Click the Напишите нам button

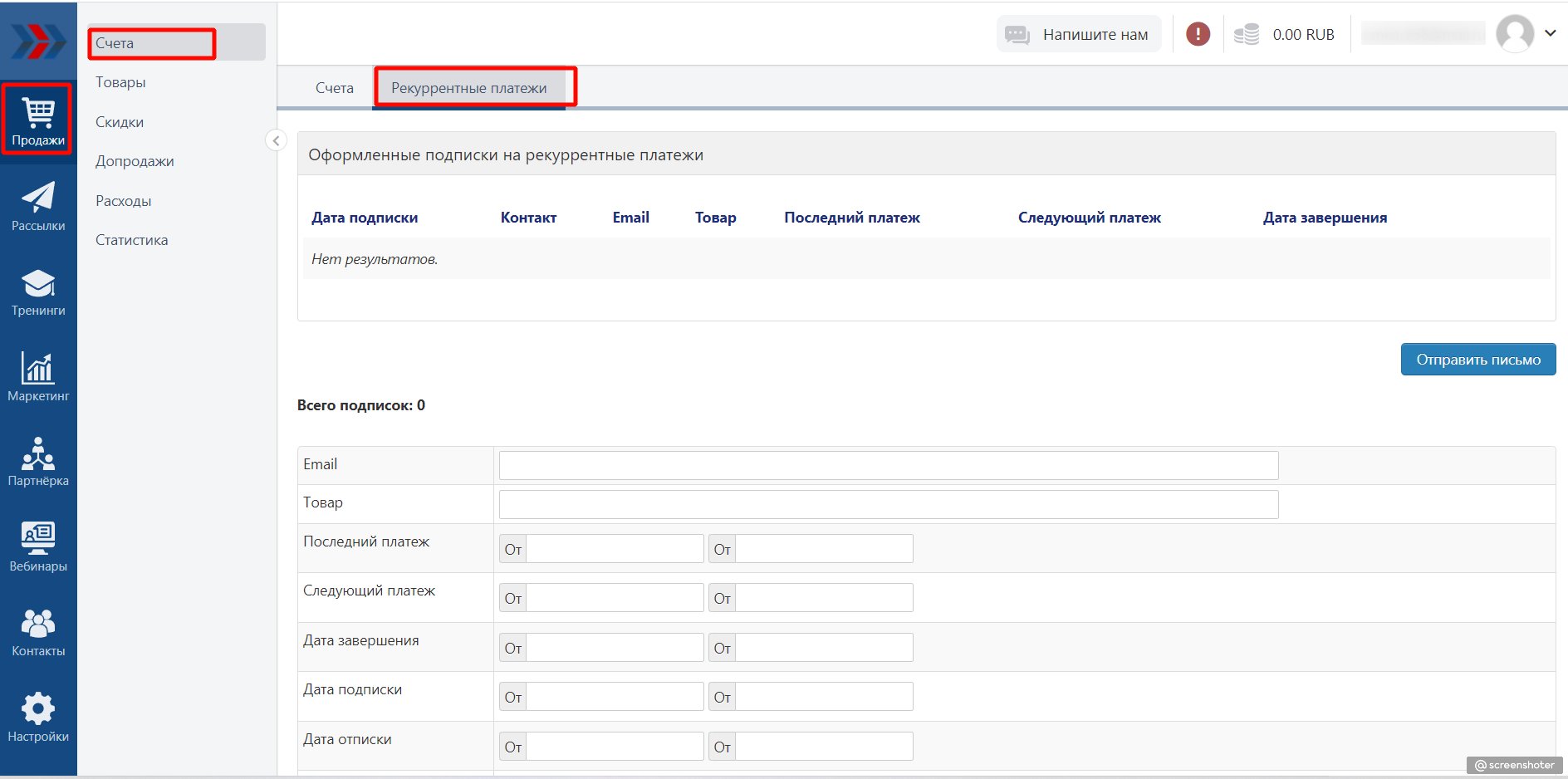[1078, 34]
